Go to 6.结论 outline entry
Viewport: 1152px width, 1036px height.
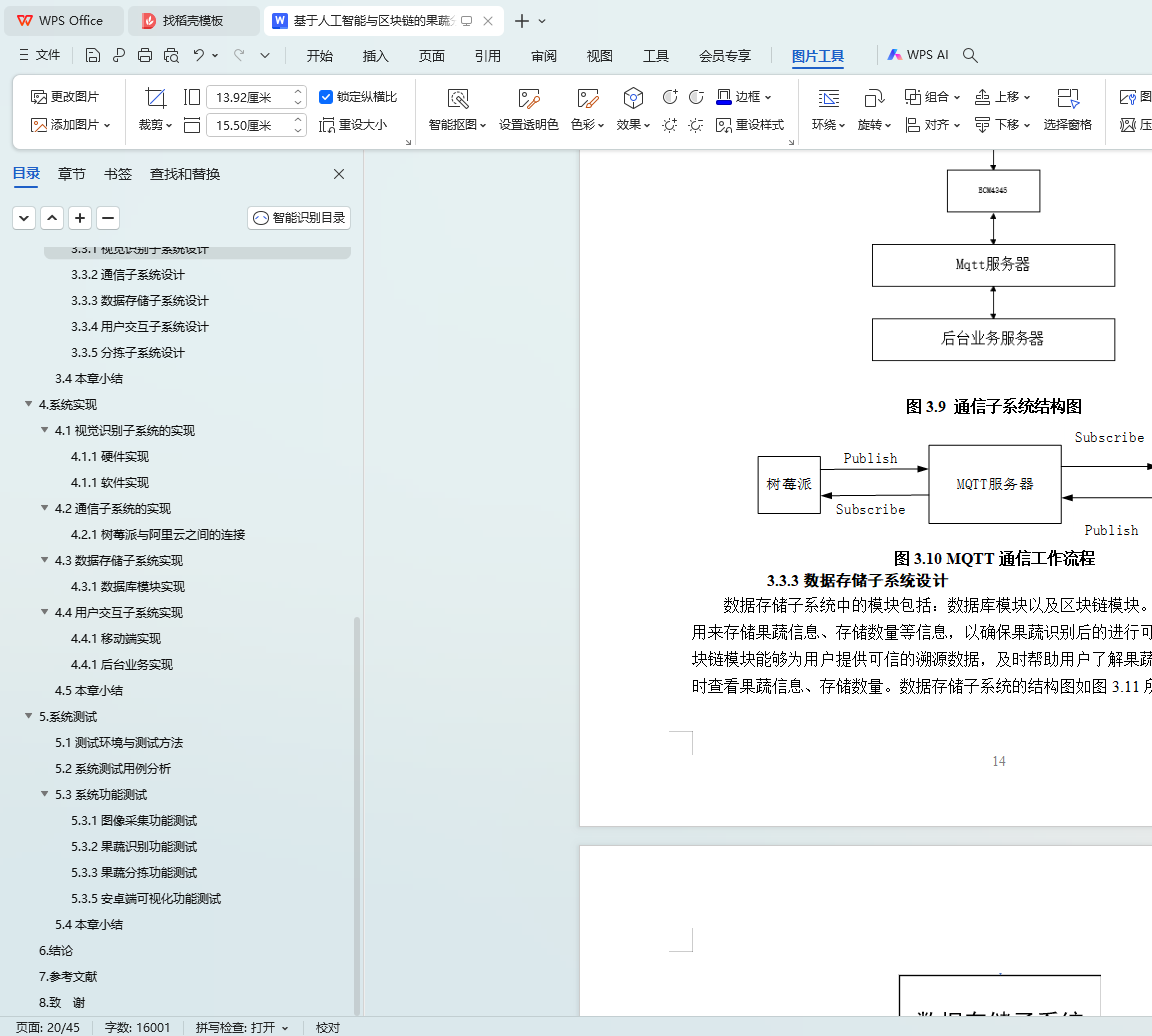pyautogui.click(x=56, y=950)
